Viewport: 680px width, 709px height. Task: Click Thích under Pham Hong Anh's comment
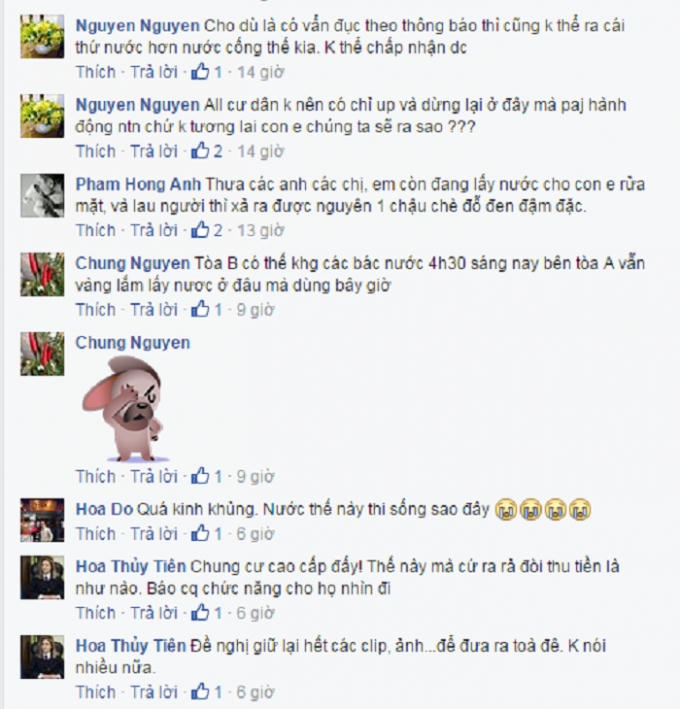point(95,230)
